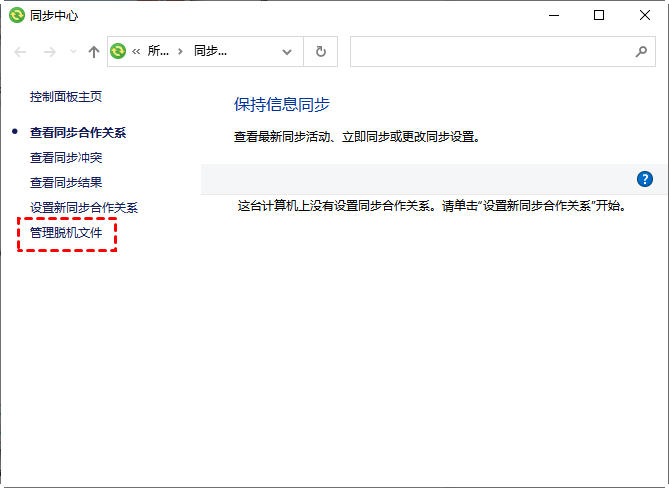Click 设置新同步合作关系 link
669x488 pixels.
point(84,208)
